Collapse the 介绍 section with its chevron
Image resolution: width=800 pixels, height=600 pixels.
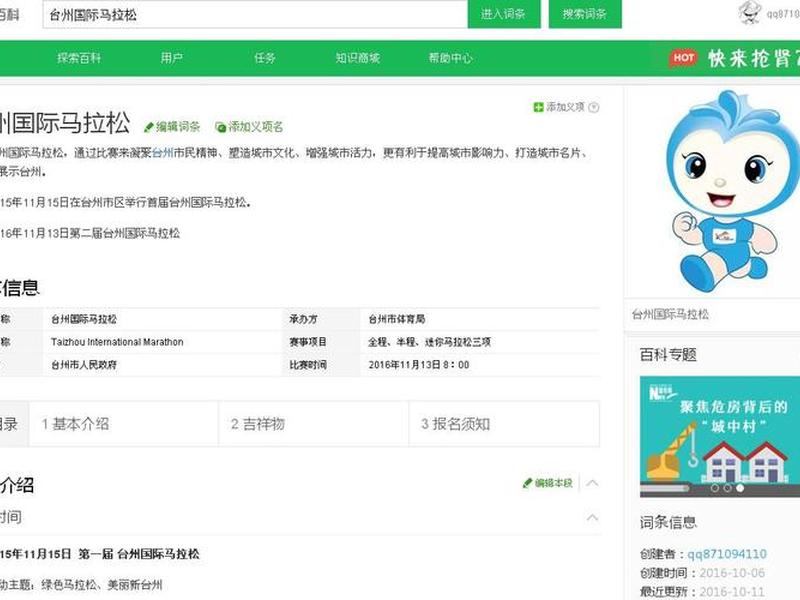tap(592, 483)
